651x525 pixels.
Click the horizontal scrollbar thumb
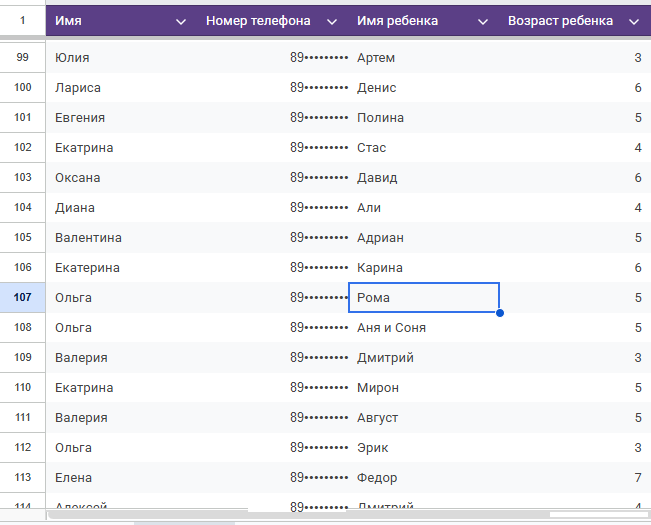coord(299,515)
